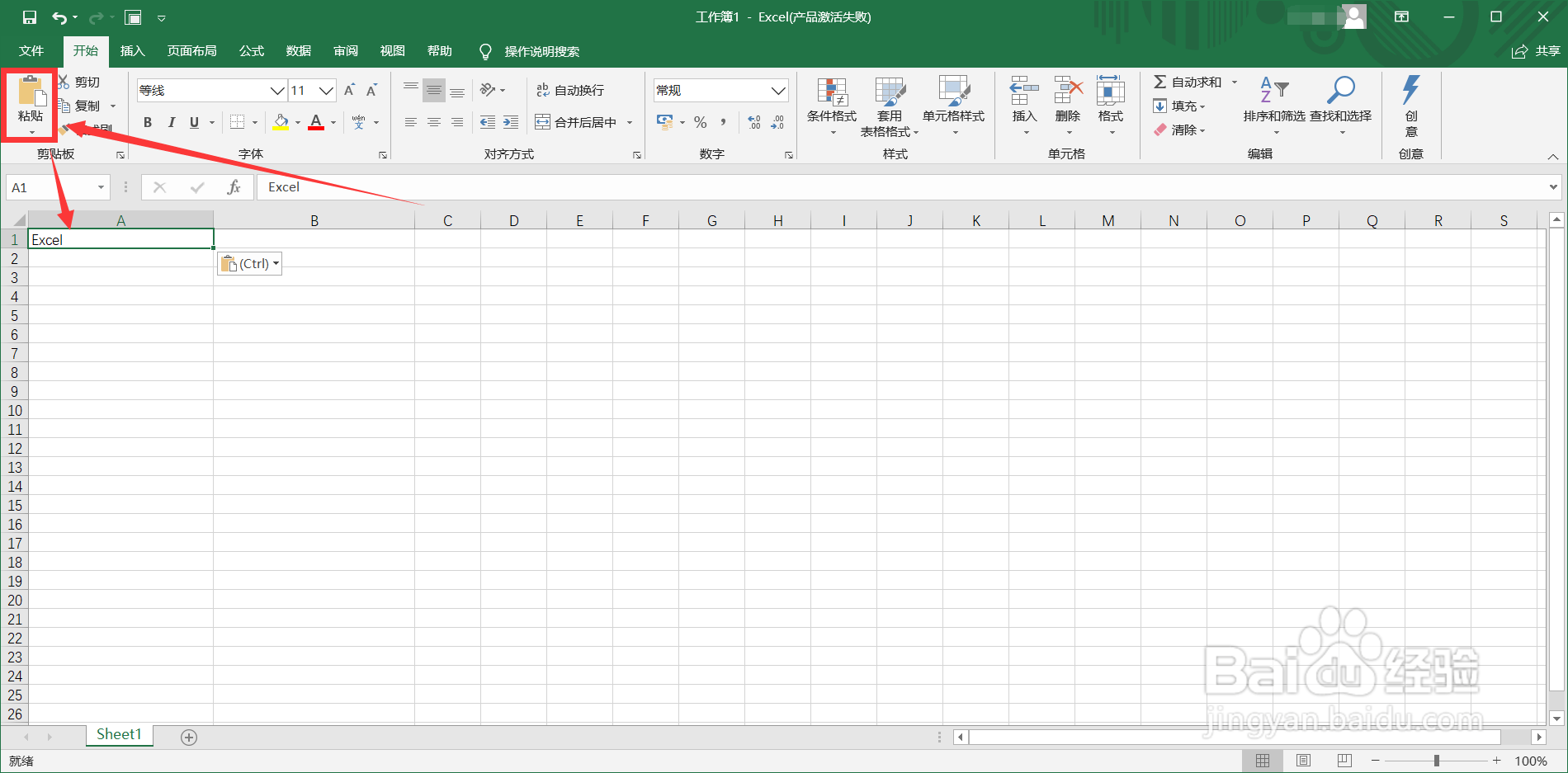Expand Paste Options (Ctrl) dropdown
This screenshot has height=773, width=1568.
point(276,264)
